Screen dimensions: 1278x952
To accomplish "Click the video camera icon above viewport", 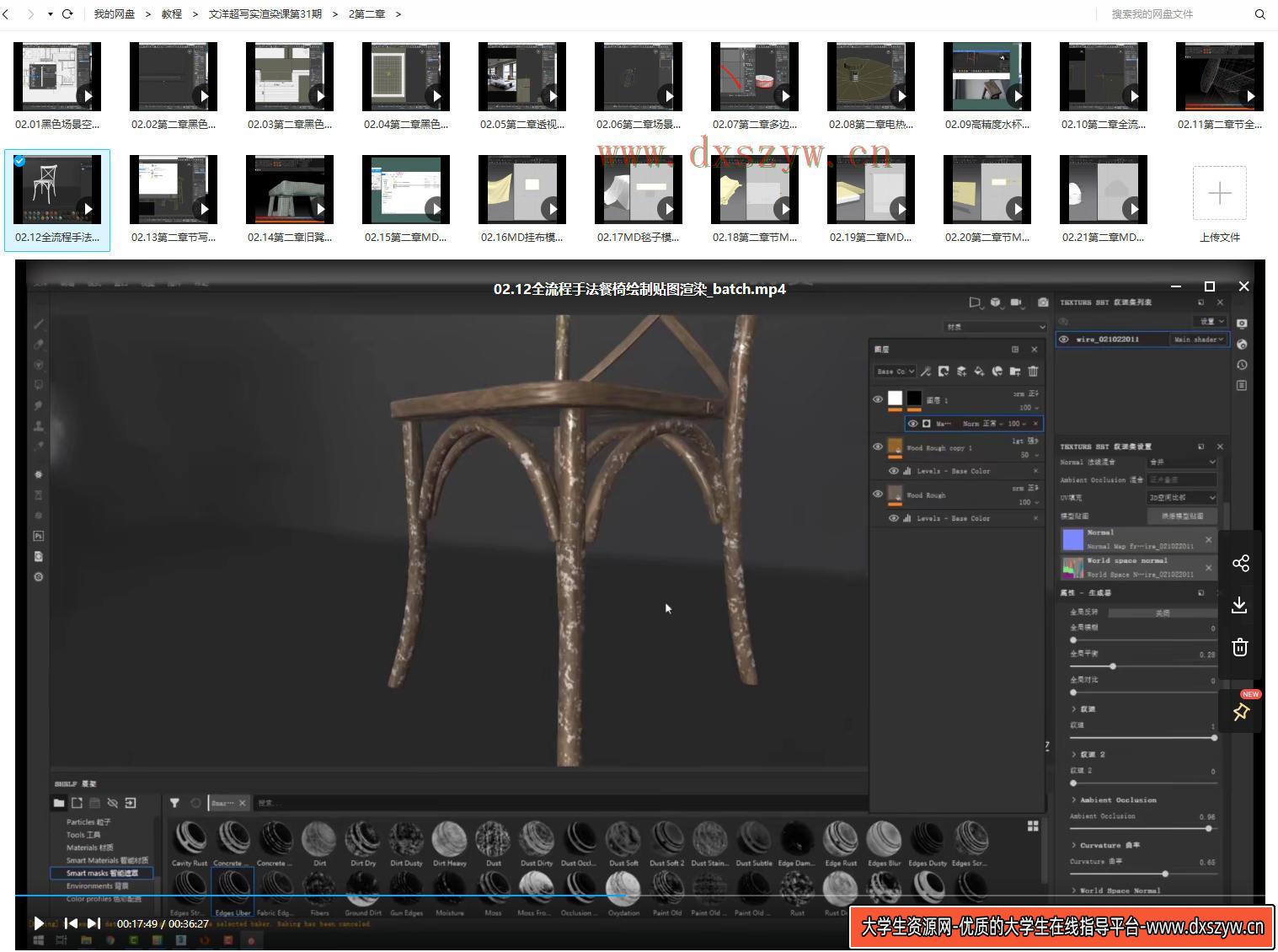I will 1017,302.
